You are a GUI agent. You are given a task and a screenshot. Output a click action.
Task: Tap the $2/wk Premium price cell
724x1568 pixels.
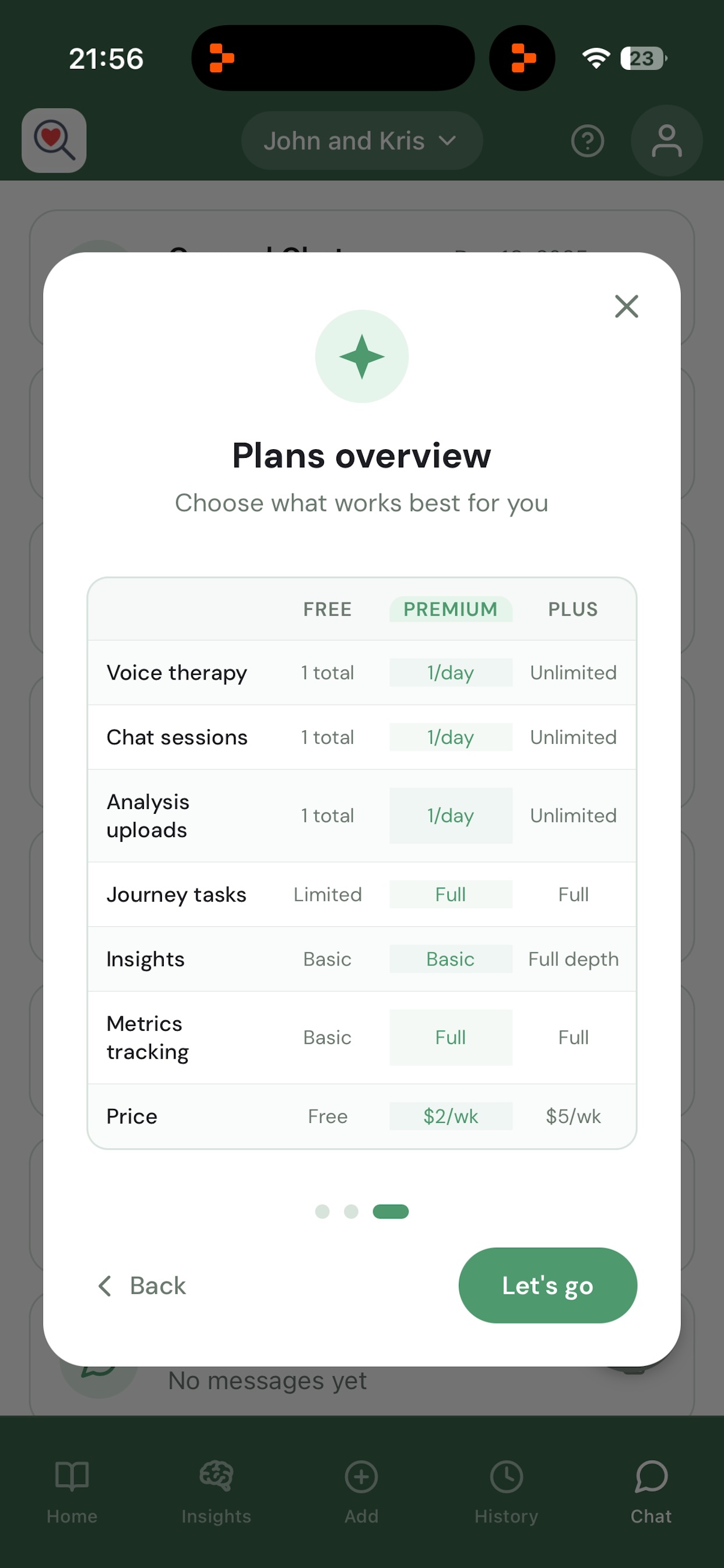pos(451,1116)
